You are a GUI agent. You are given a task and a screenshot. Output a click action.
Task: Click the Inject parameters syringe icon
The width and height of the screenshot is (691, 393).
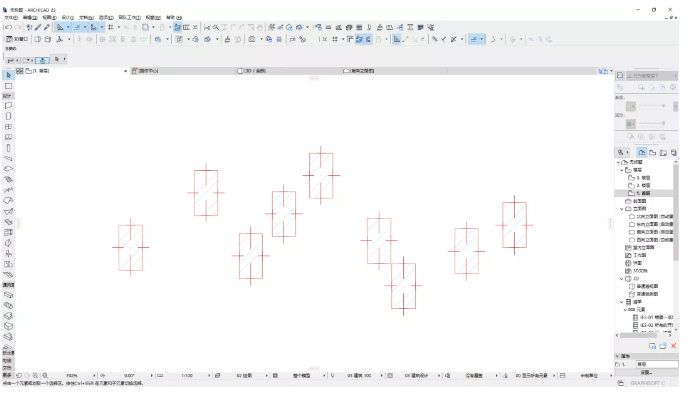47,27
